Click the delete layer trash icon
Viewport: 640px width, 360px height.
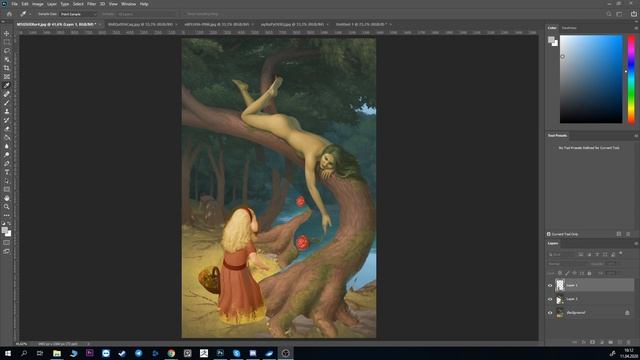point(629,342)
